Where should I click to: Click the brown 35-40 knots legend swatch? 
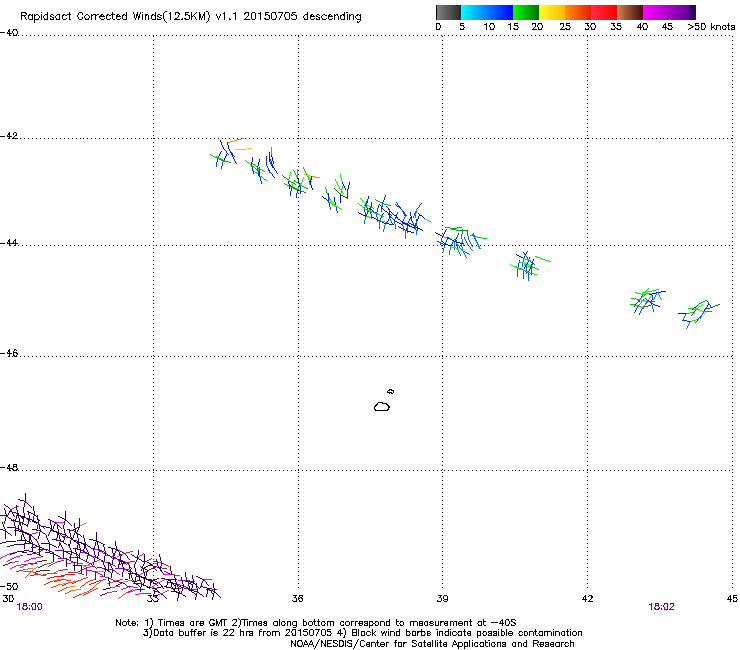point(630,12)
